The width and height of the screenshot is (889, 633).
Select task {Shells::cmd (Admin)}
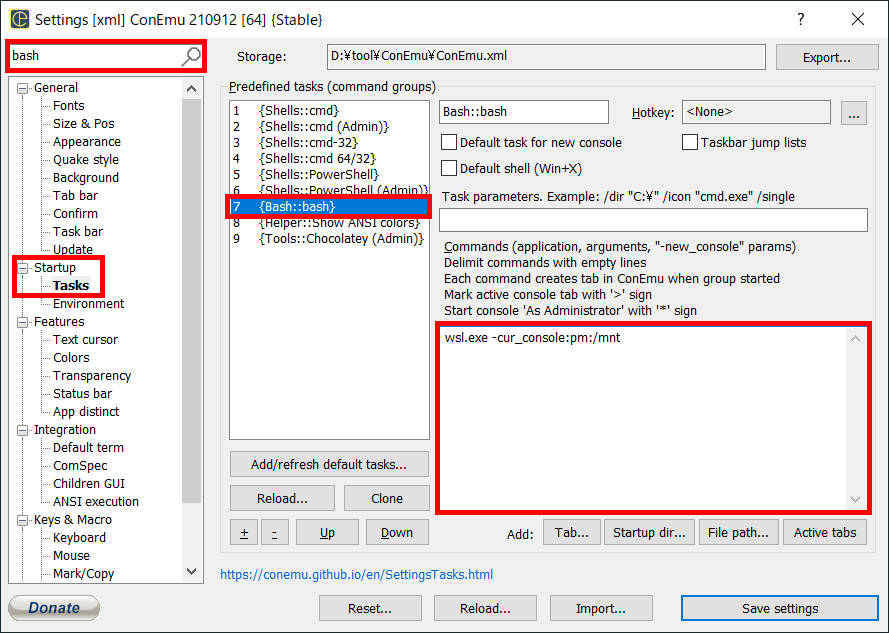[329, 126]
